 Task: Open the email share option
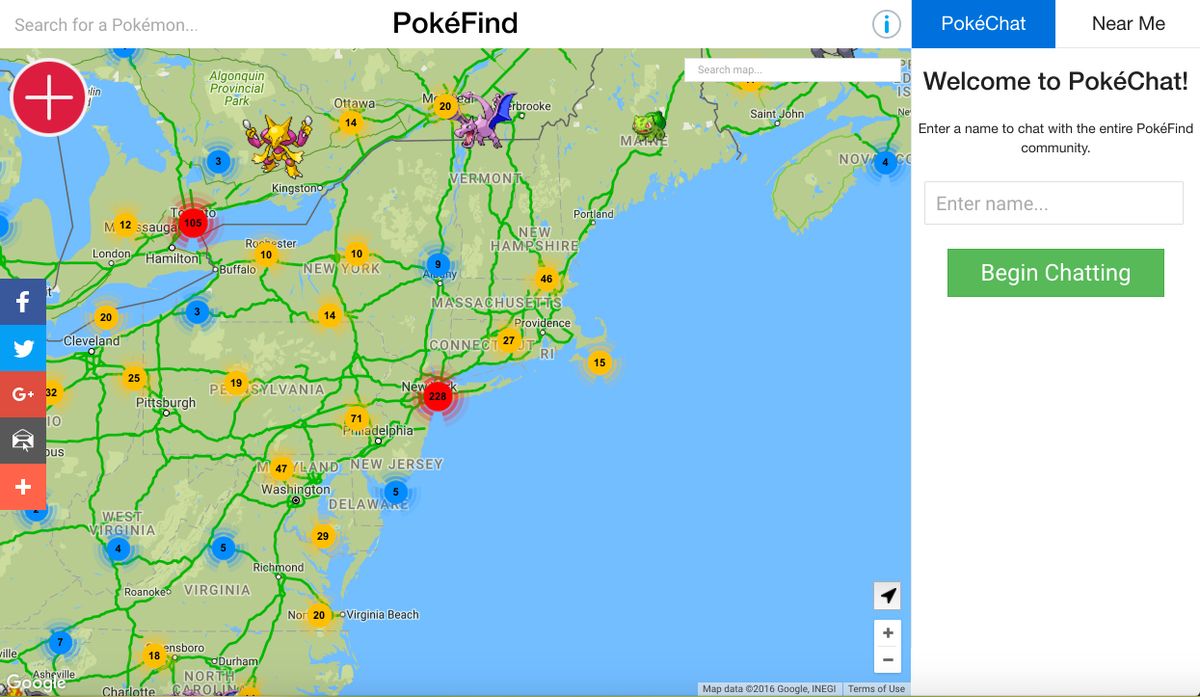click(x=23, y=440)
